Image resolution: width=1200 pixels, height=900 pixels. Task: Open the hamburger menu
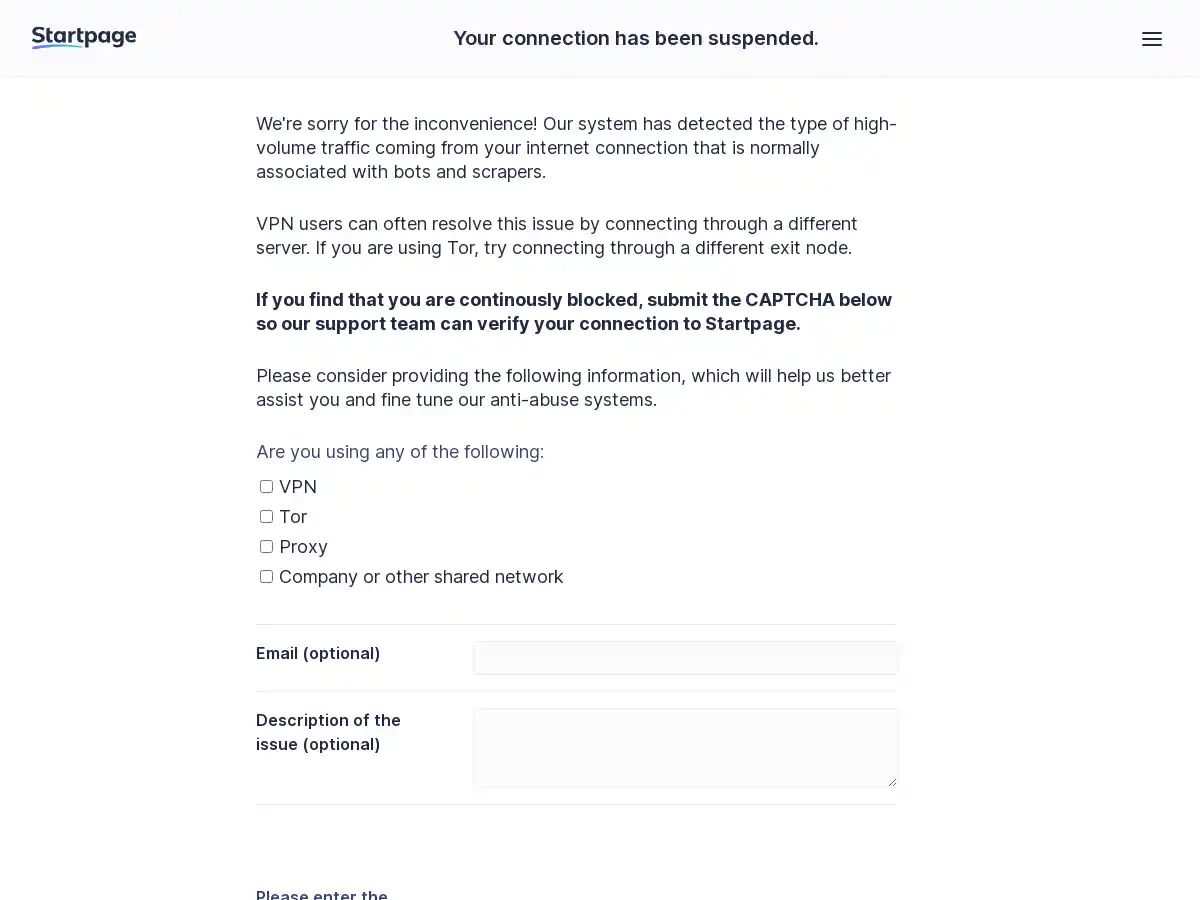1152,39
